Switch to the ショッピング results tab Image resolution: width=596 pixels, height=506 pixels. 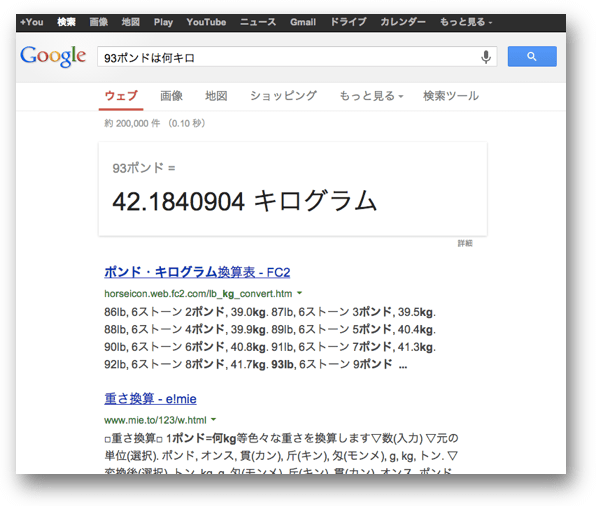tap(284, 96)
